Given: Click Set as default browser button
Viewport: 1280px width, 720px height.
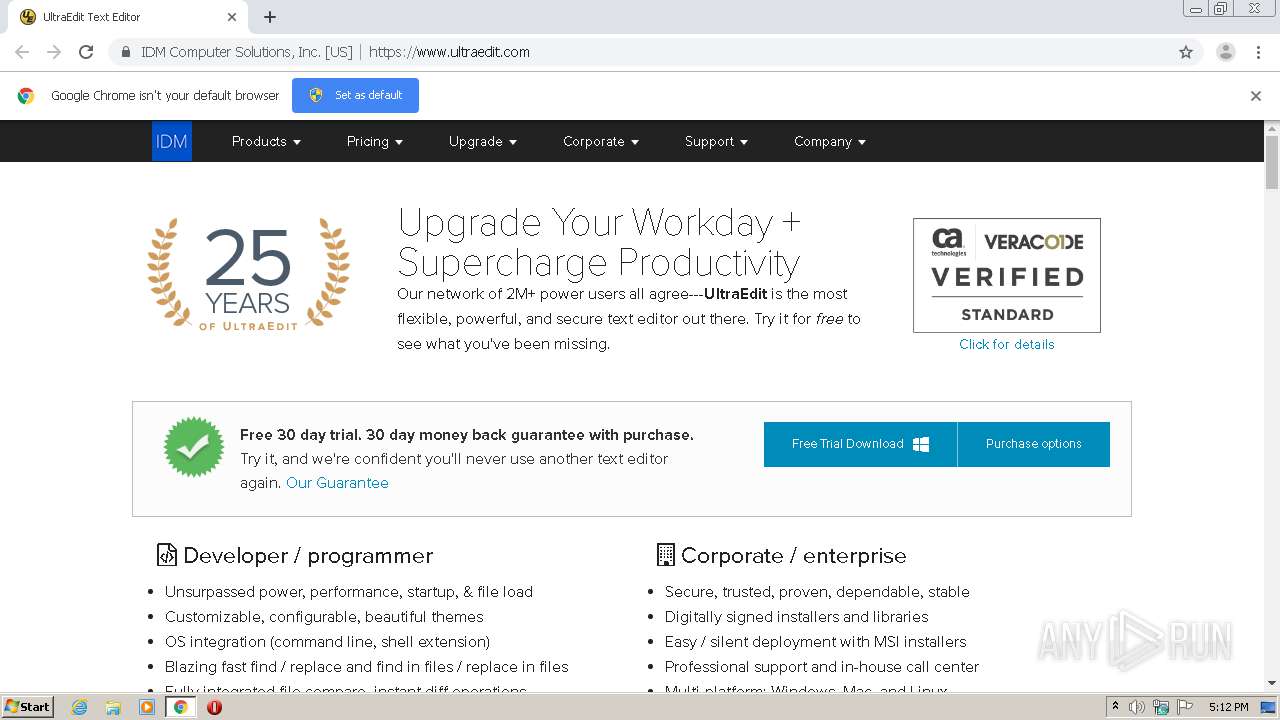Looking at the screenshot, I should tap(355, 95).
